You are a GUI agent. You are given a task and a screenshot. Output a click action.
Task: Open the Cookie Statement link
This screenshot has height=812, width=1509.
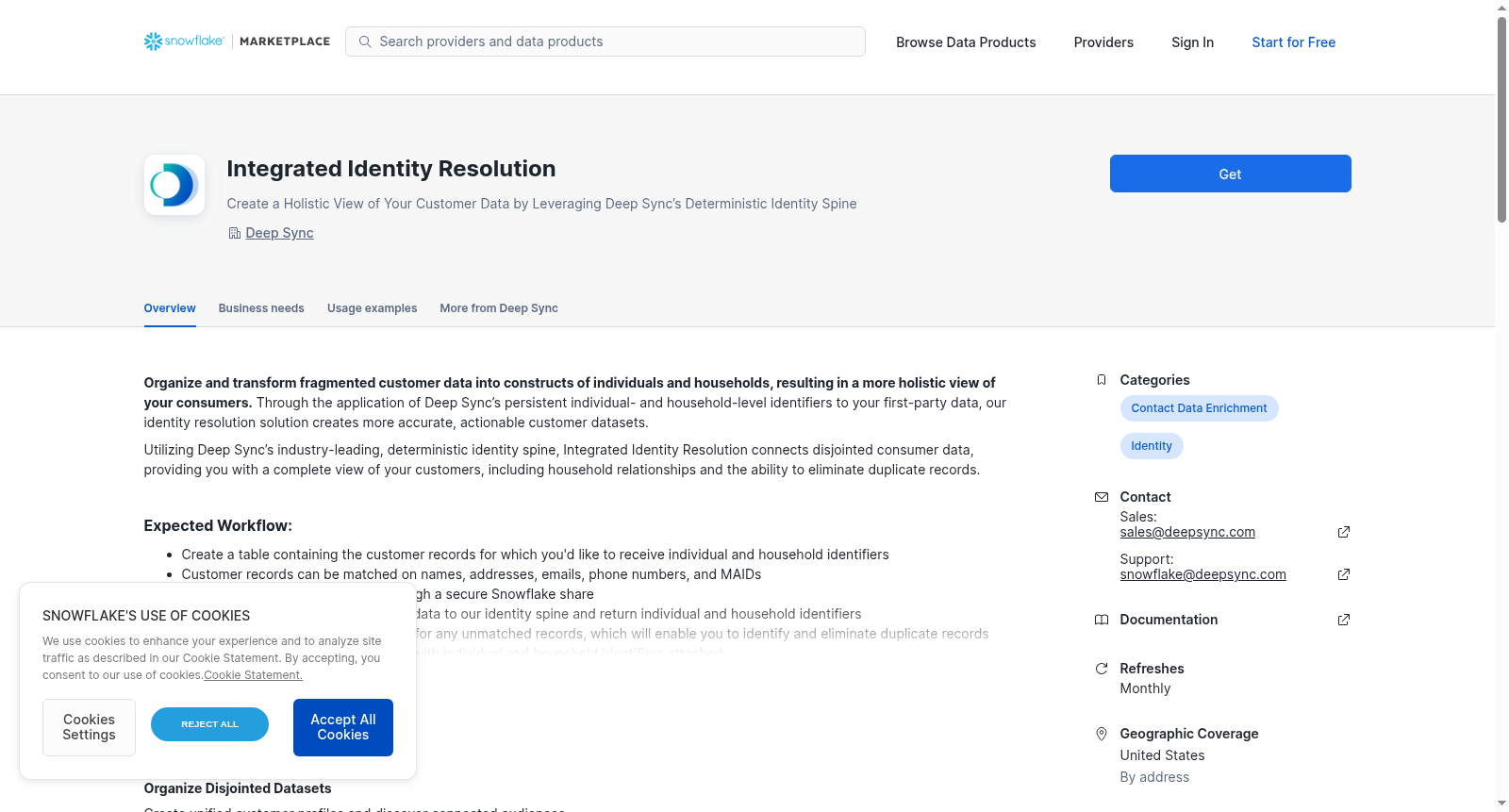(x=253, y=675)
